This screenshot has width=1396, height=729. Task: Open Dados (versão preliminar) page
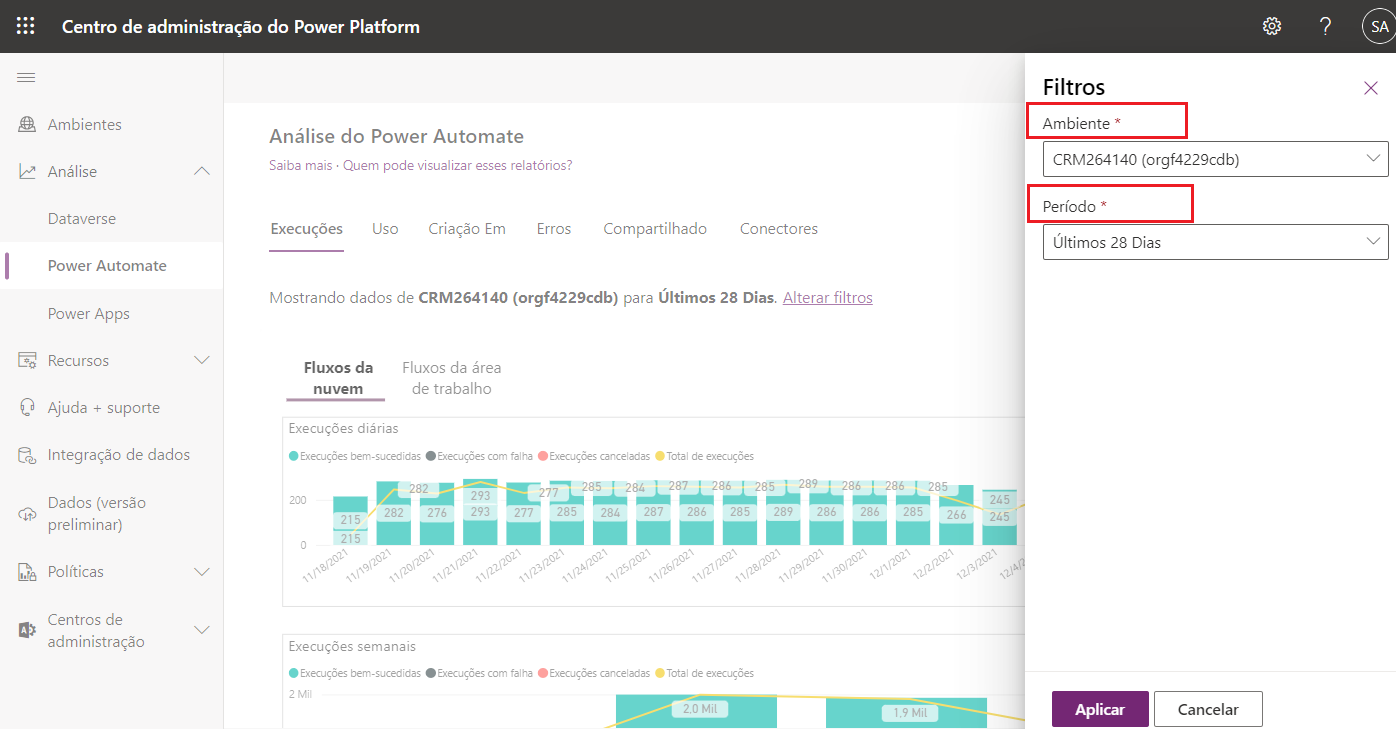coord(97,513)
